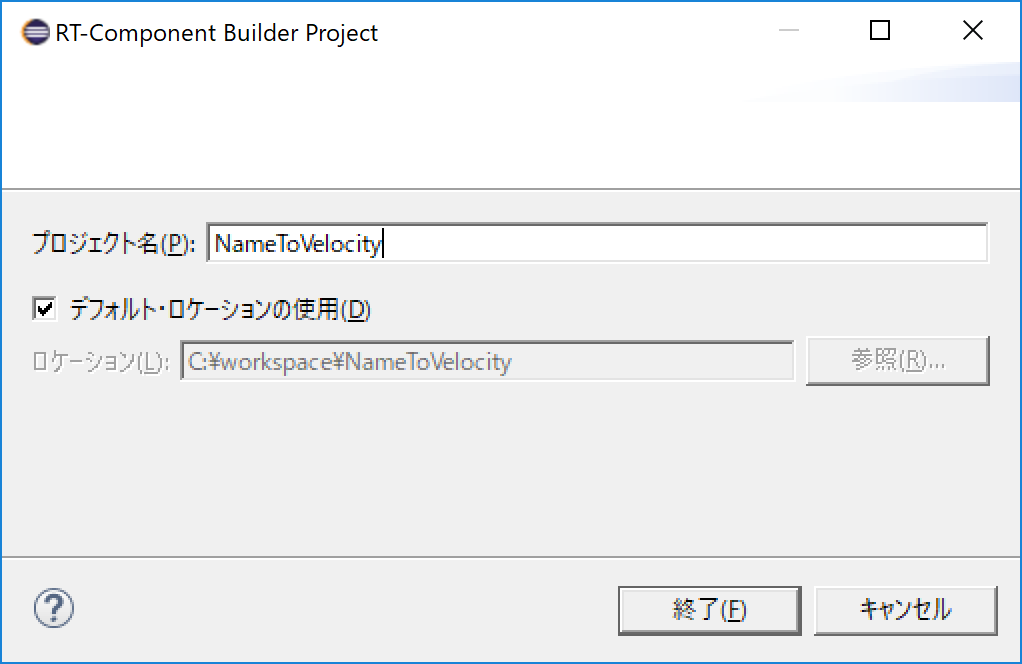Click the ロケーション(L) label

(x=101, y=362)
